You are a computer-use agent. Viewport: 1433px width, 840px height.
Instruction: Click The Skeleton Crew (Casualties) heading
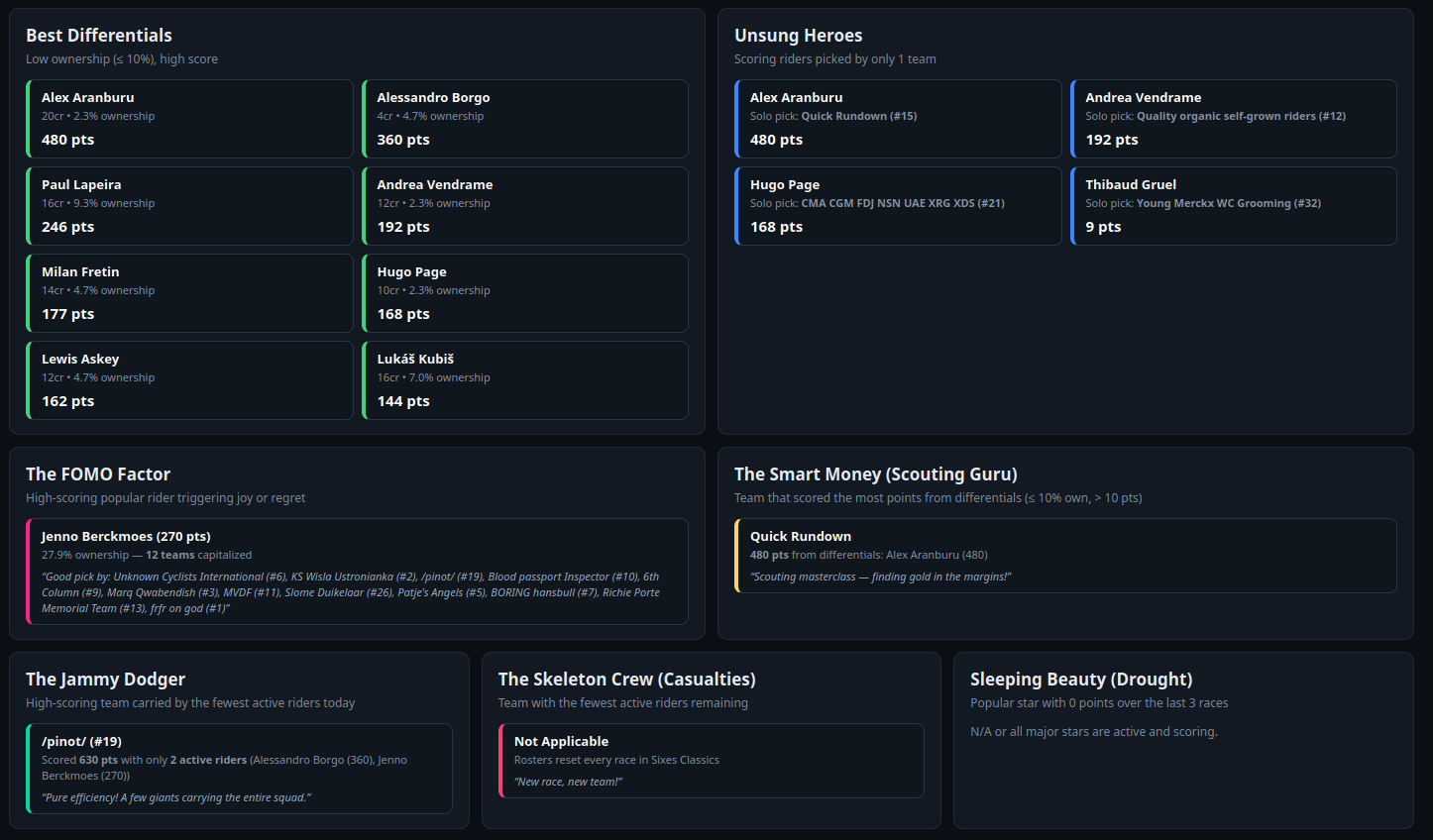[x=626, y=680]
